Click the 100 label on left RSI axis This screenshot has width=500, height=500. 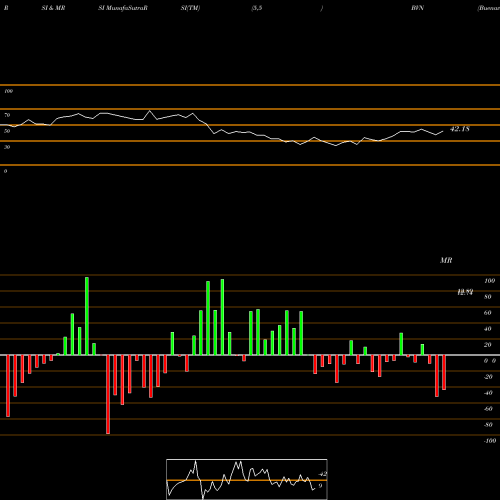click(x=8, y=91)
